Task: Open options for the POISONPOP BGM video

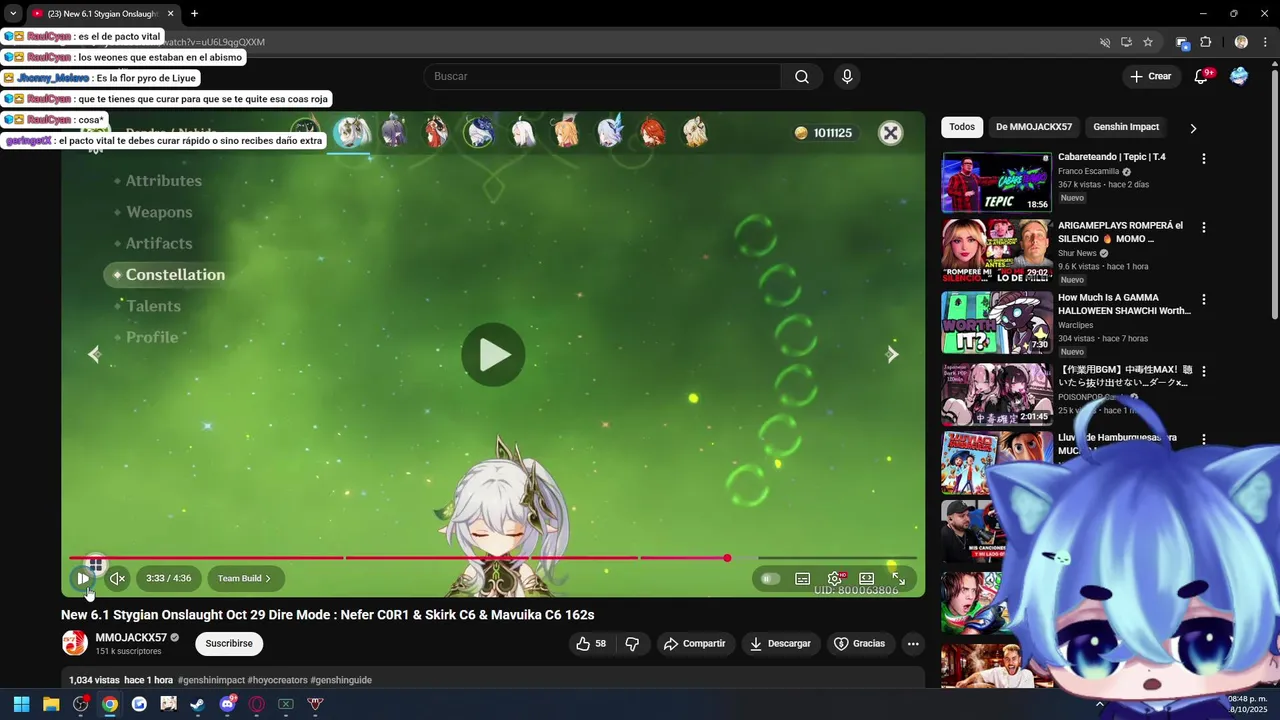Action: 1204,371
